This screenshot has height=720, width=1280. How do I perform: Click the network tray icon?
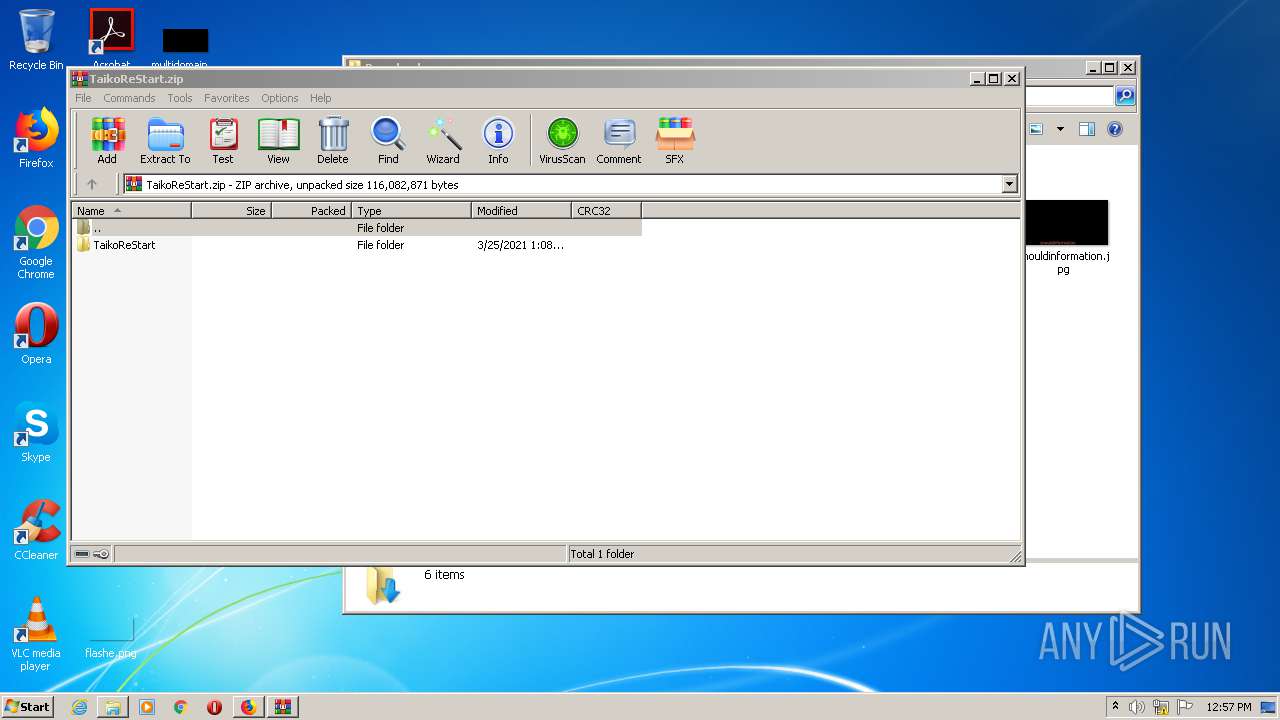(1161, 707)
